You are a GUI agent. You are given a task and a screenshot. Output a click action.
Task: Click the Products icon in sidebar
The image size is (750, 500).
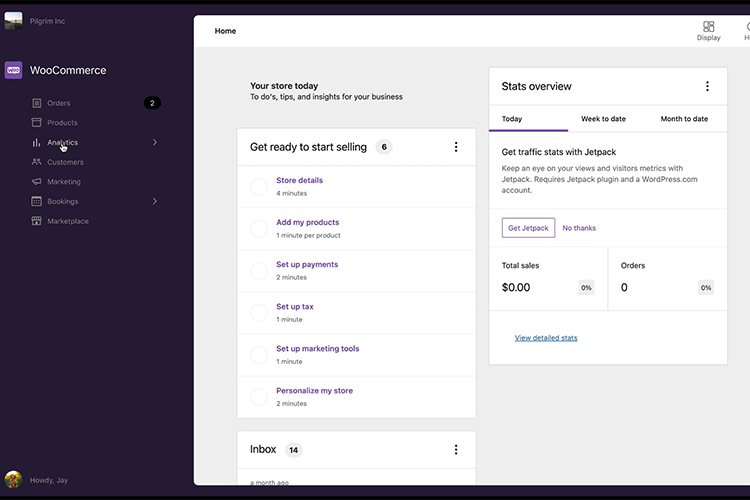click(37, 123)
